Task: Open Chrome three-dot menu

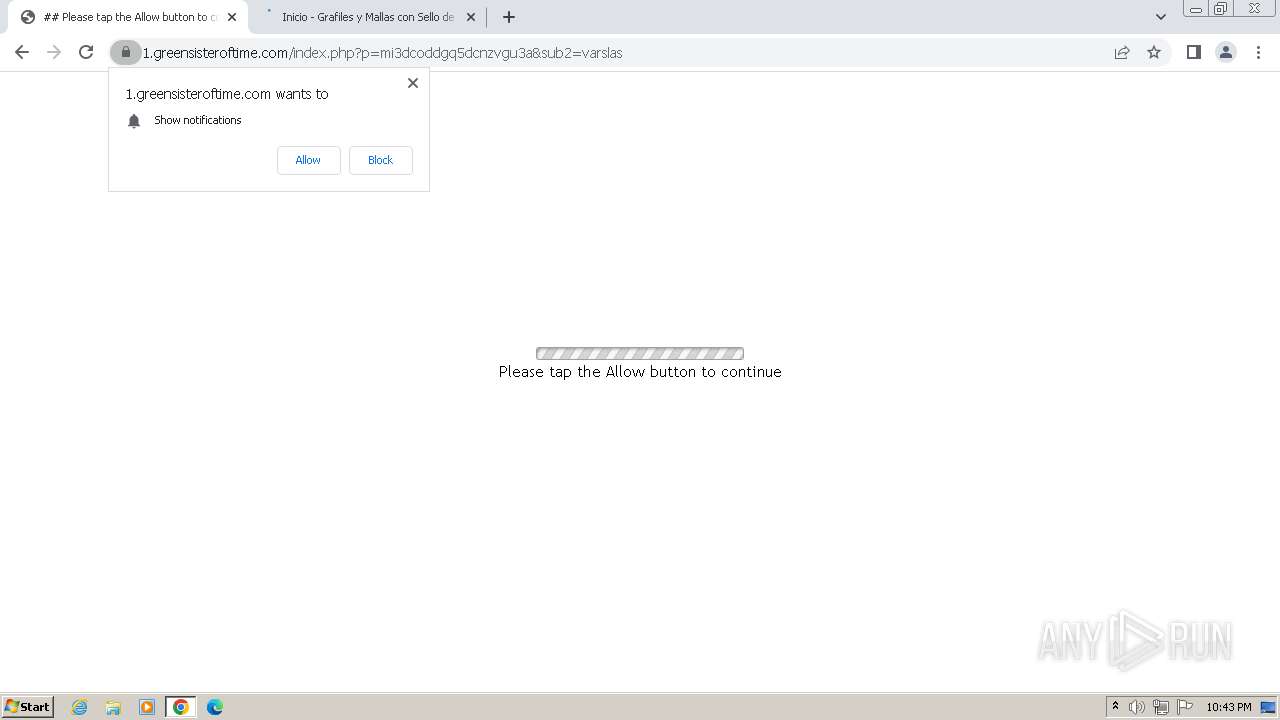Action: pos(1258,52)
